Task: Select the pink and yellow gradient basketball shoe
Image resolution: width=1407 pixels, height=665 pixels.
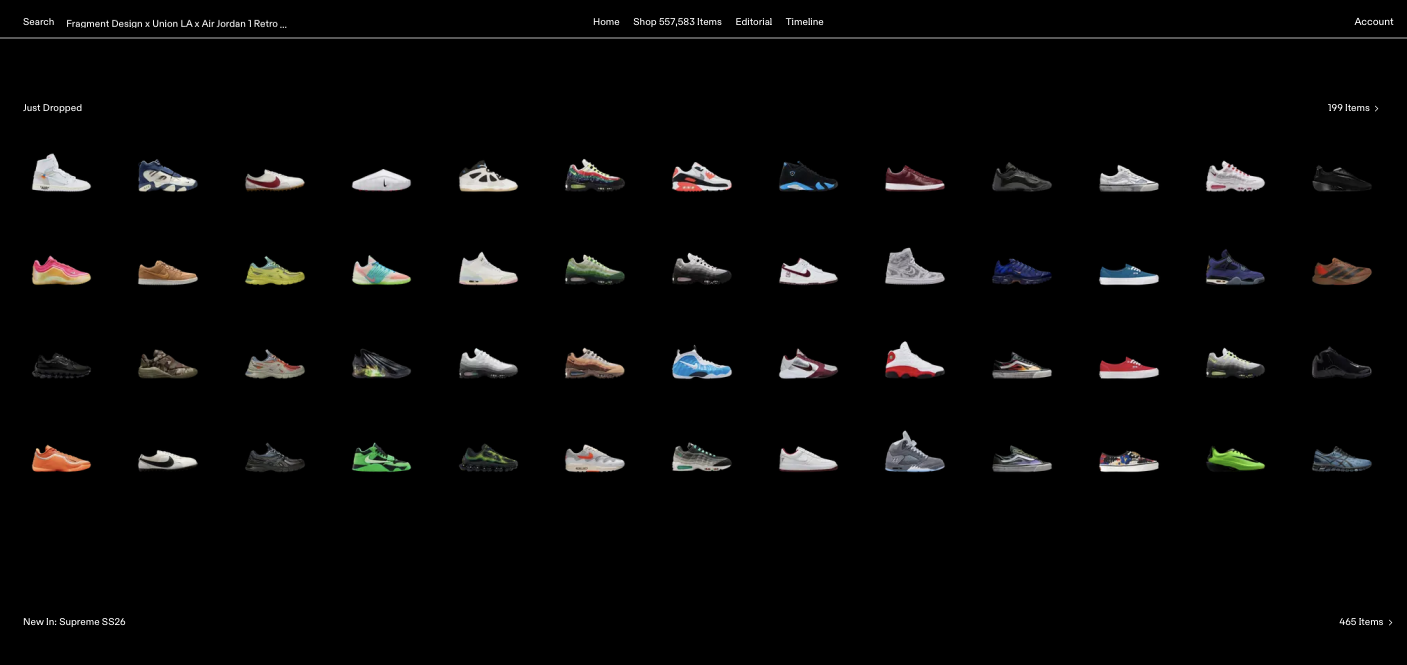Action: pyautogui.click(x=61, y=270)
